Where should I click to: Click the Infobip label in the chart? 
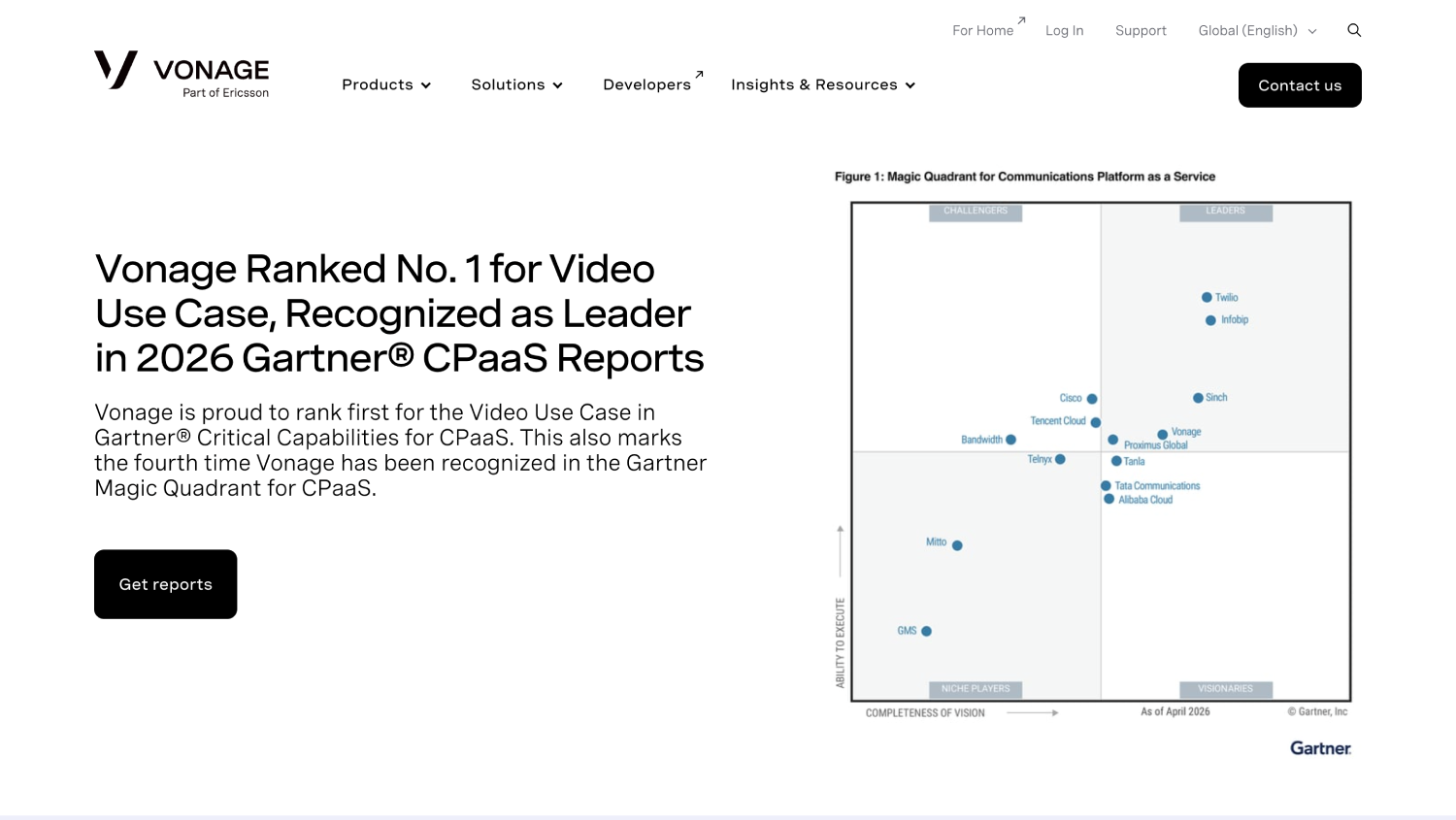click(x=1235, y=320)
